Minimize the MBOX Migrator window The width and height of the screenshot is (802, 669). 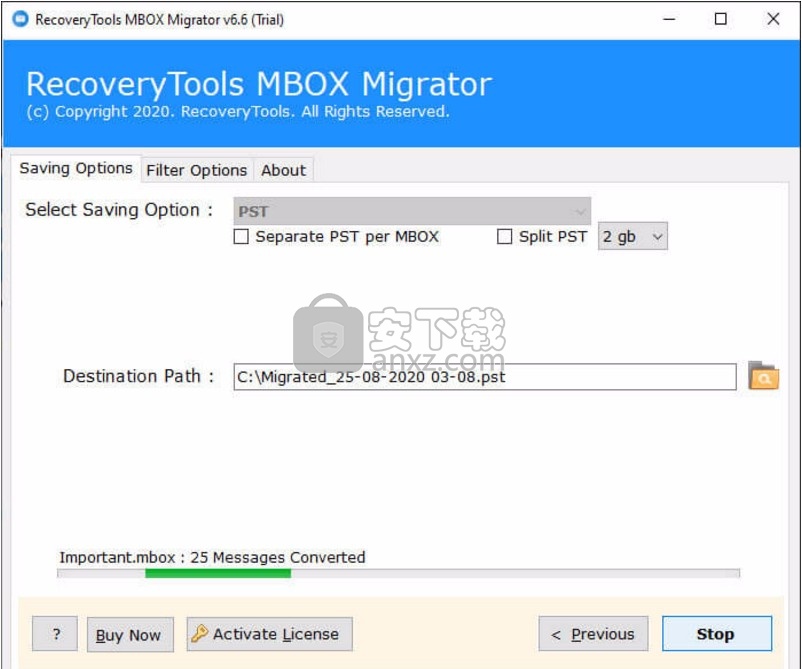pyautogui.click(x=669, y=19)
